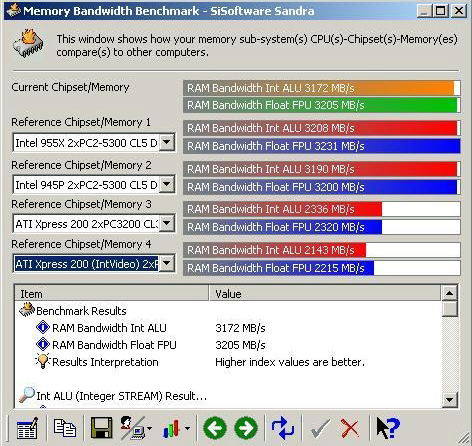Click the green Float FPU 3205 MB/s bar
Screen dimensions: 472x446
[322, 105]
